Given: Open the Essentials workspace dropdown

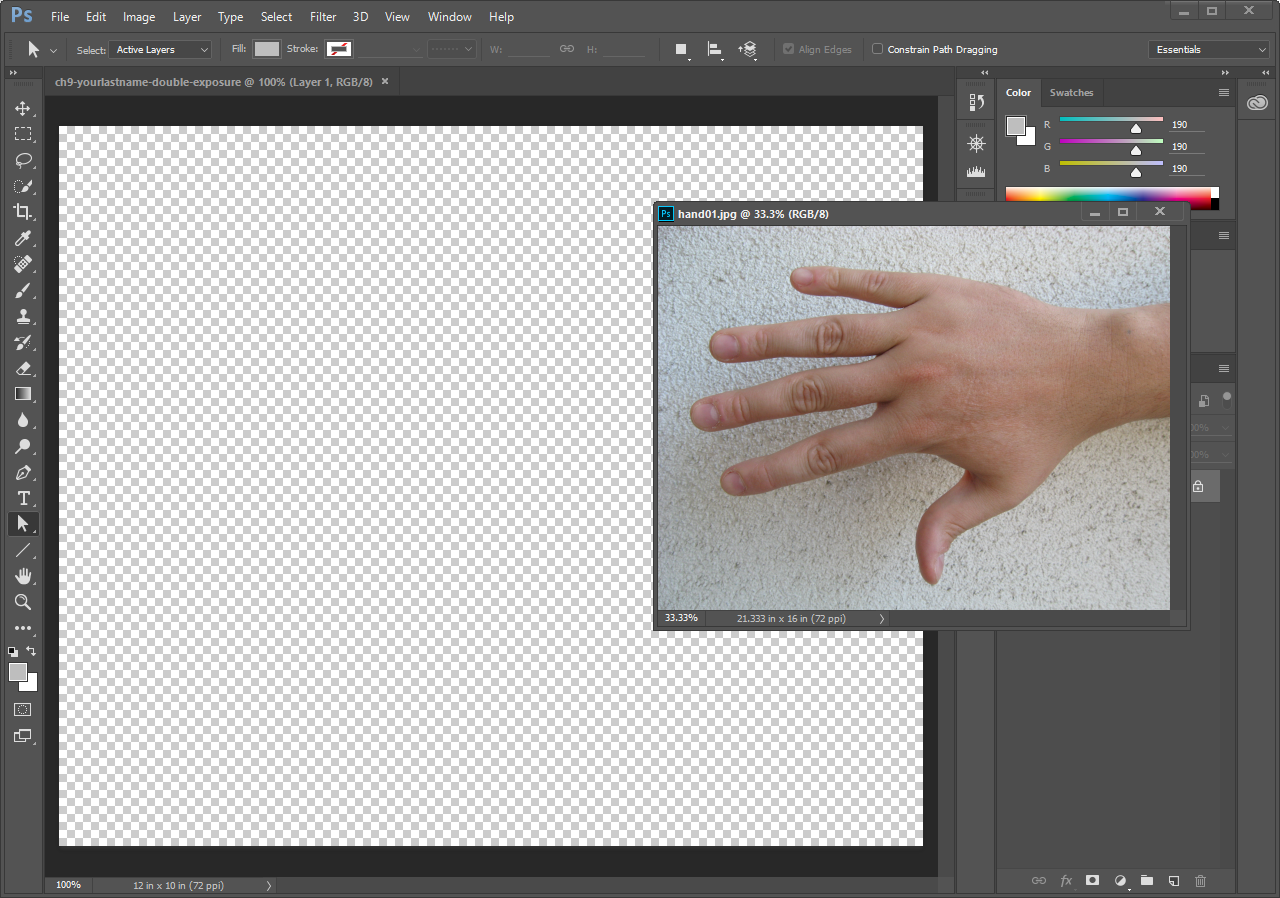Looking at the screenshot, I should (1208, 48).
